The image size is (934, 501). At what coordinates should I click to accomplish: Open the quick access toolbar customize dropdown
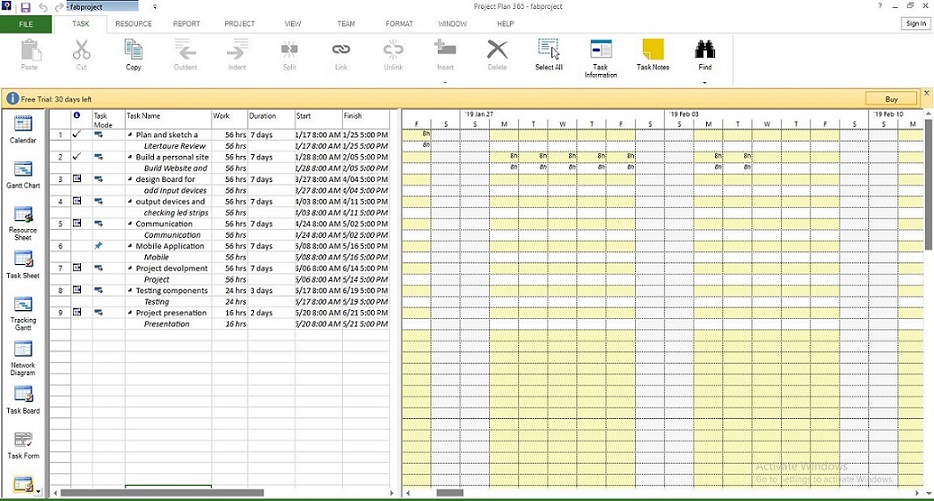point(155,7)
